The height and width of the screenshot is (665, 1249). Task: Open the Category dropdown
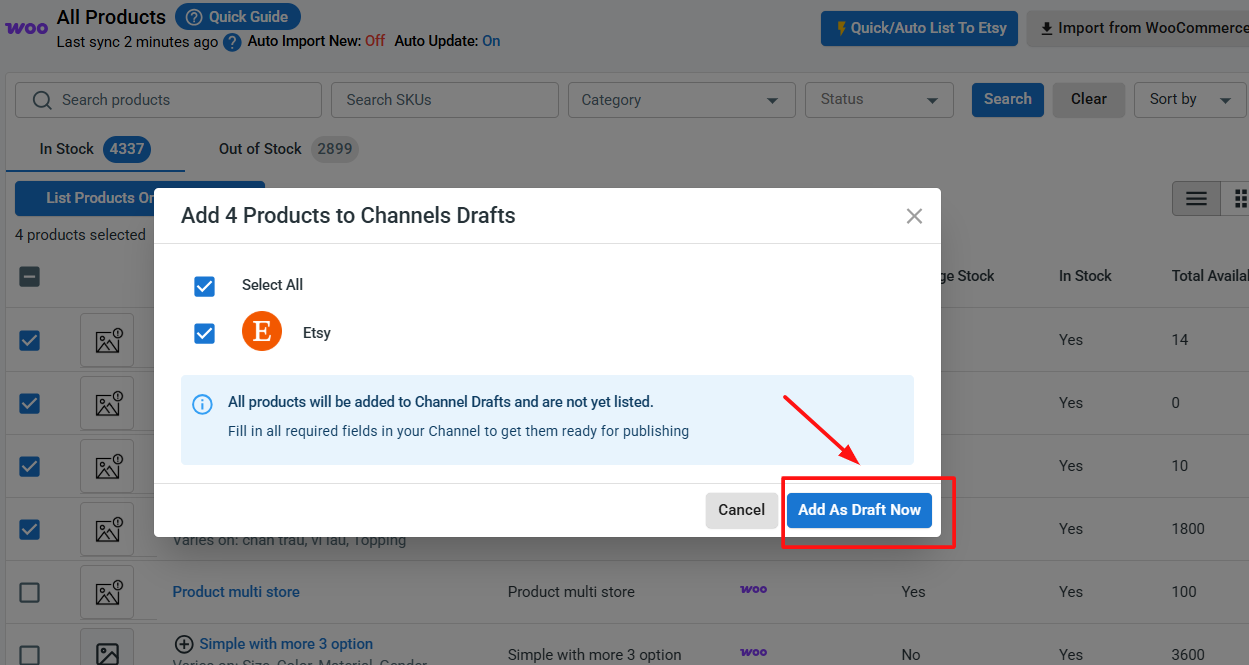[682, 100]
